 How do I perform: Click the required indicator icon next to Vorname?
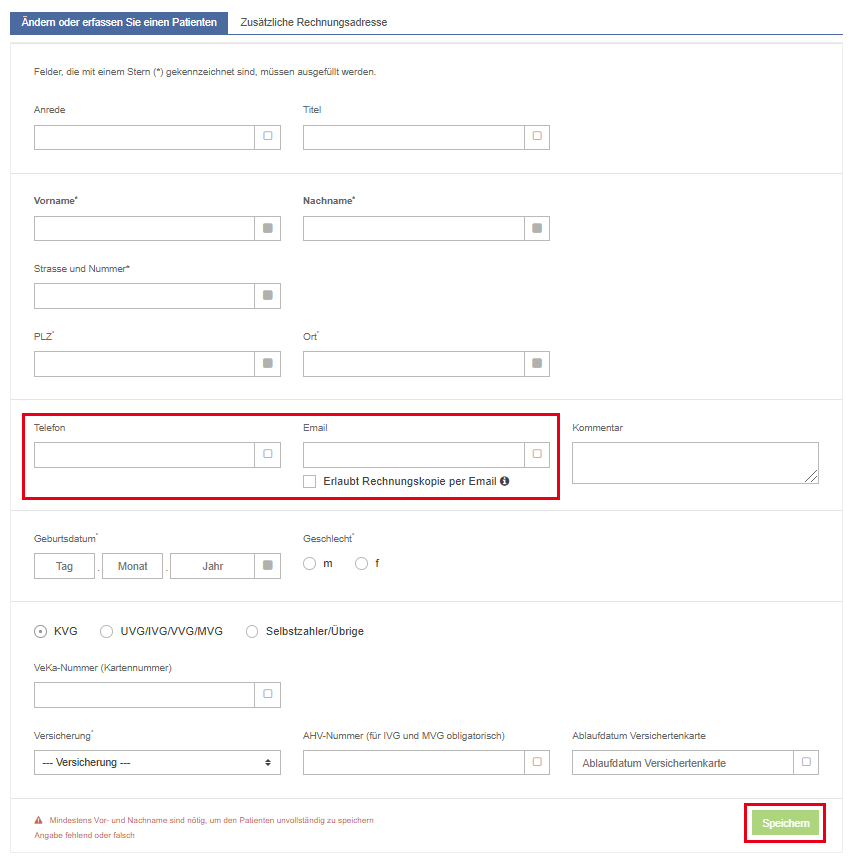coord(268,228)
